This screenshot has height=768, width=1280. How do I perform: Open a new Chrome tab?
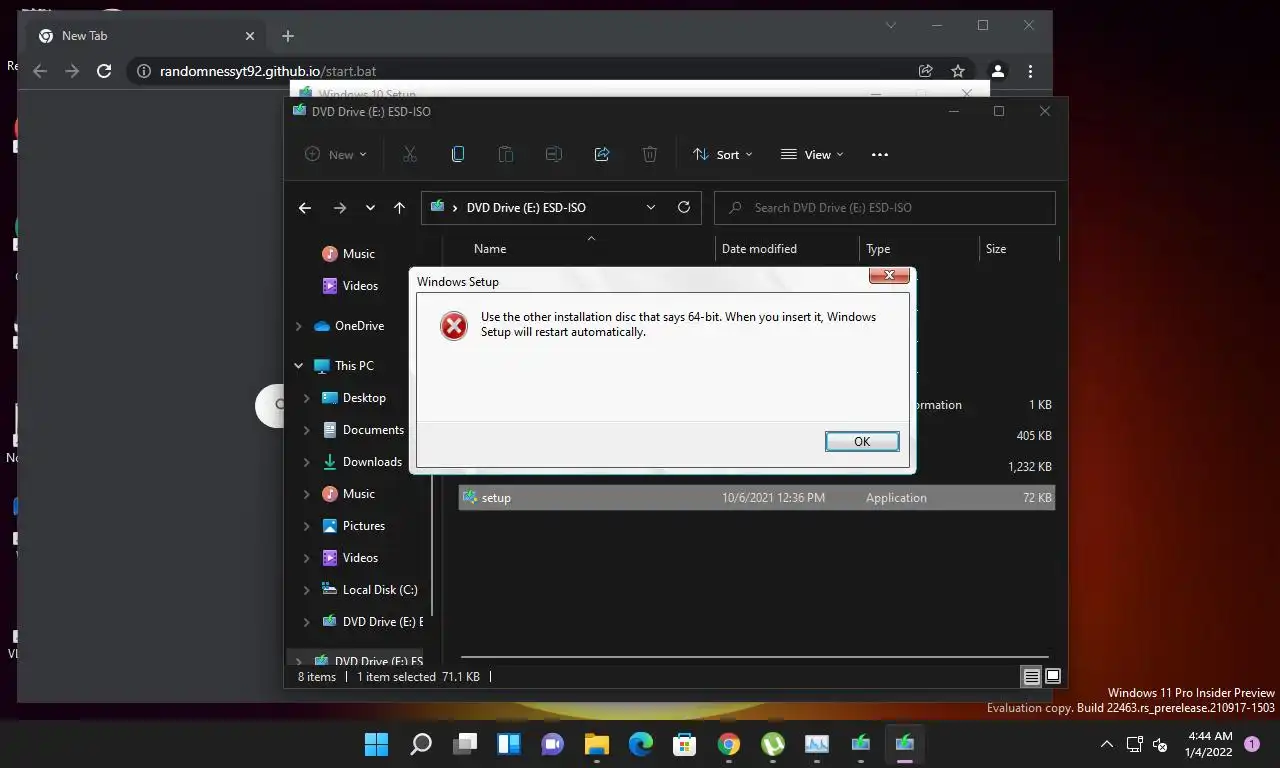(x=288, y=36)
